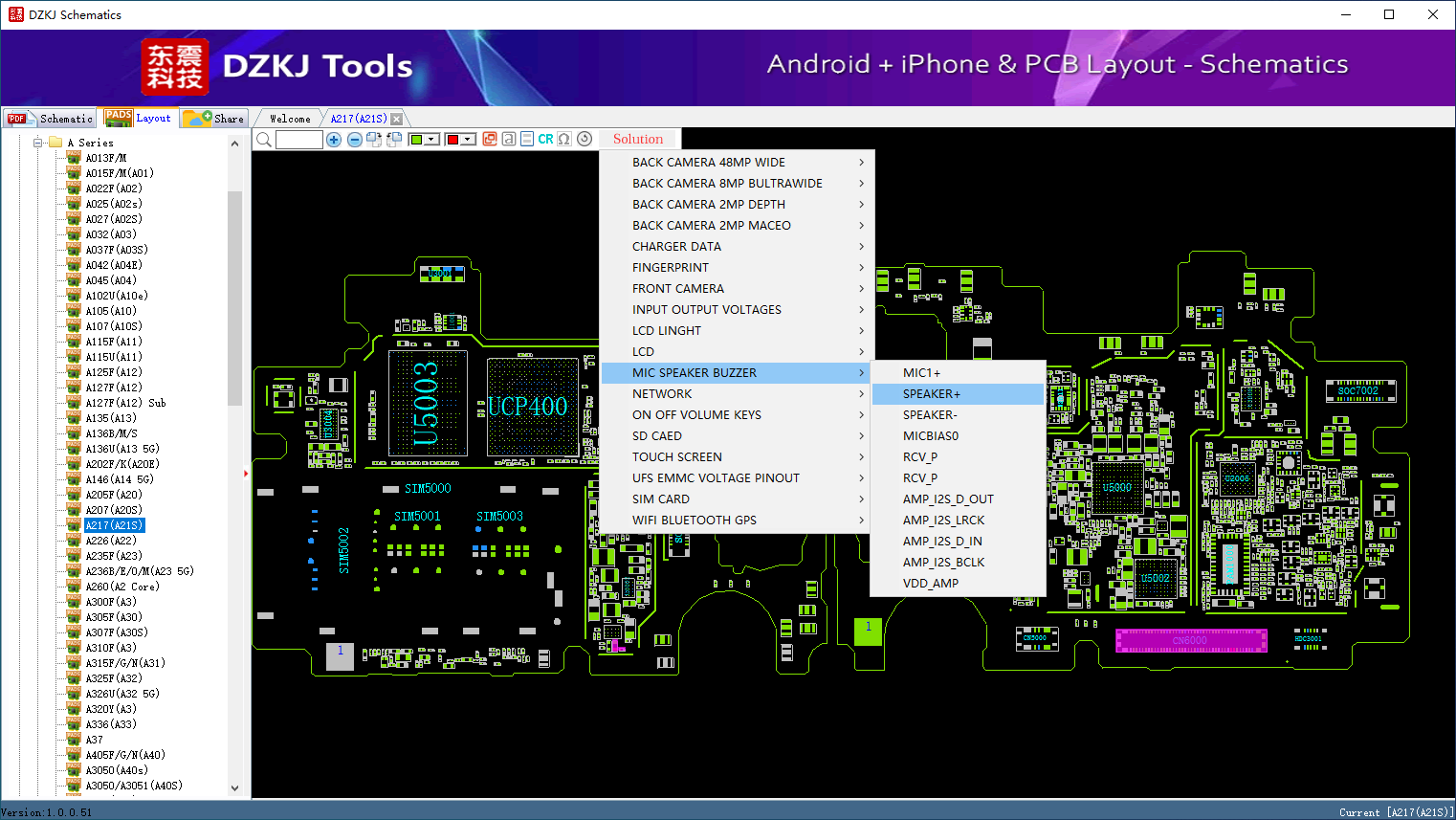Screen dimensions: 1456x820
Task: Click the CR toolbar icon
Action: coord(545,139)
